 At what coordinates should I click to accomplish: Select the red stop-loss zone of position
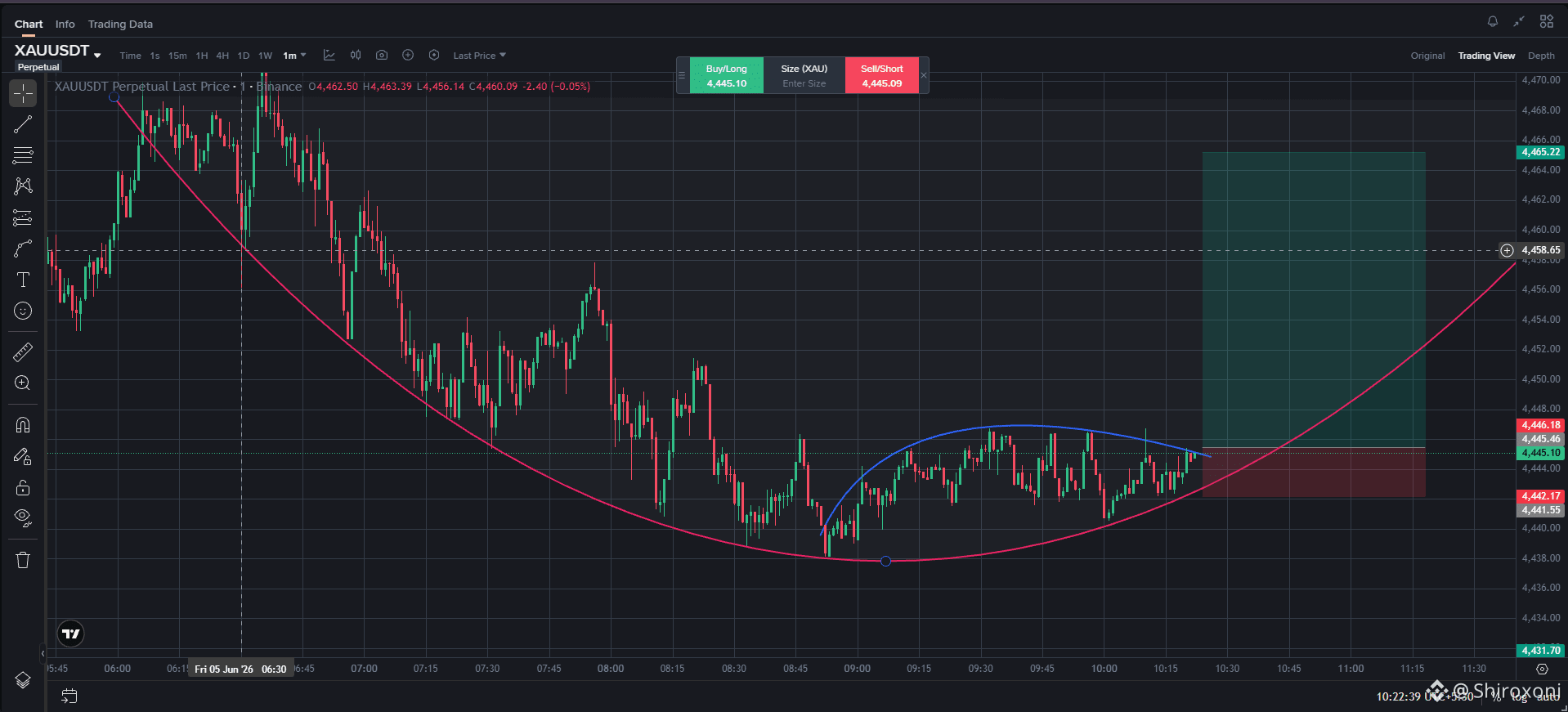(x=1313, y=472)
